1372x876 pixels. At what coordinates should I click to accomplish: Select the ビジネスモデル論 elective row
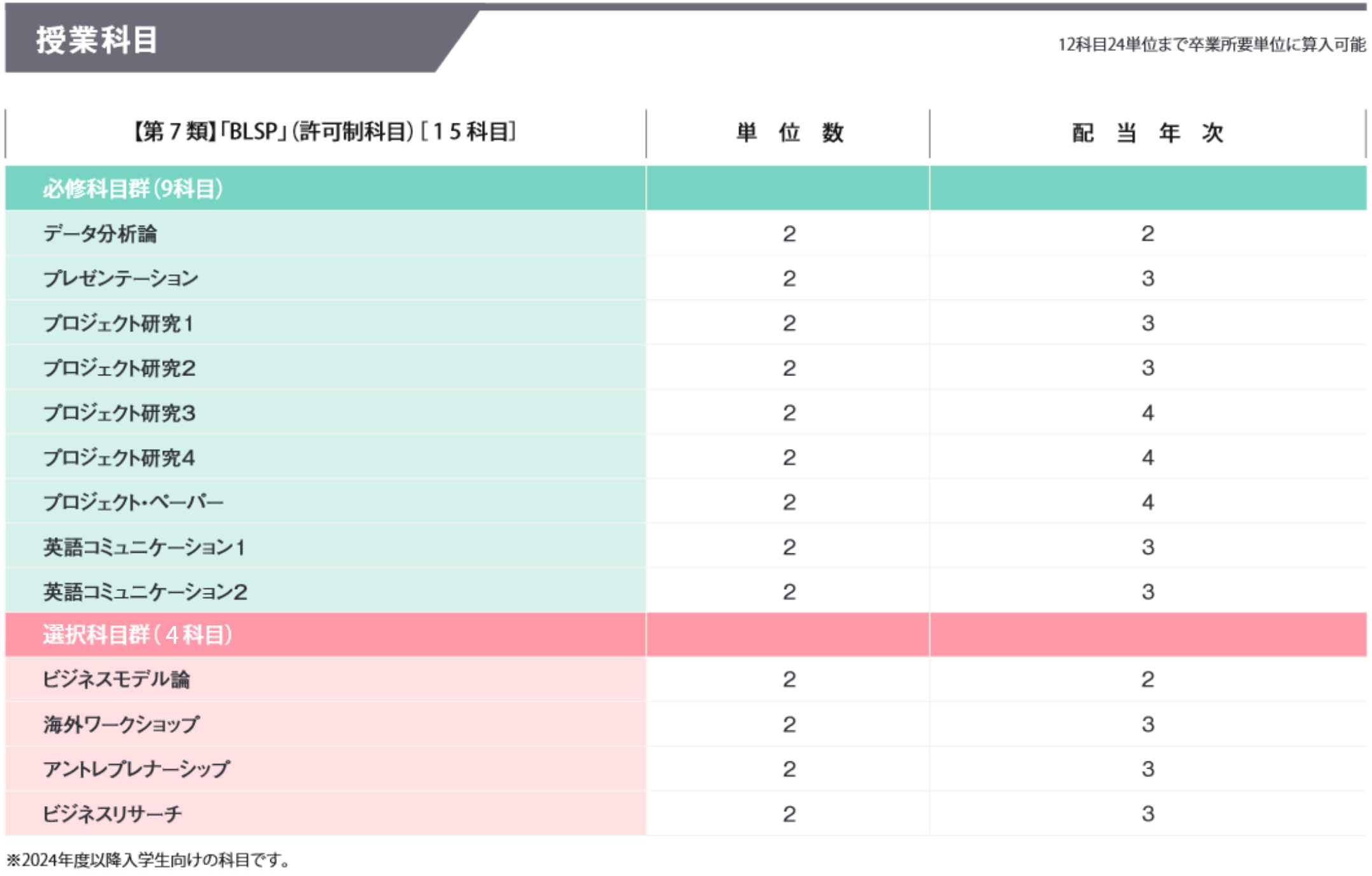tap(116, 679)
